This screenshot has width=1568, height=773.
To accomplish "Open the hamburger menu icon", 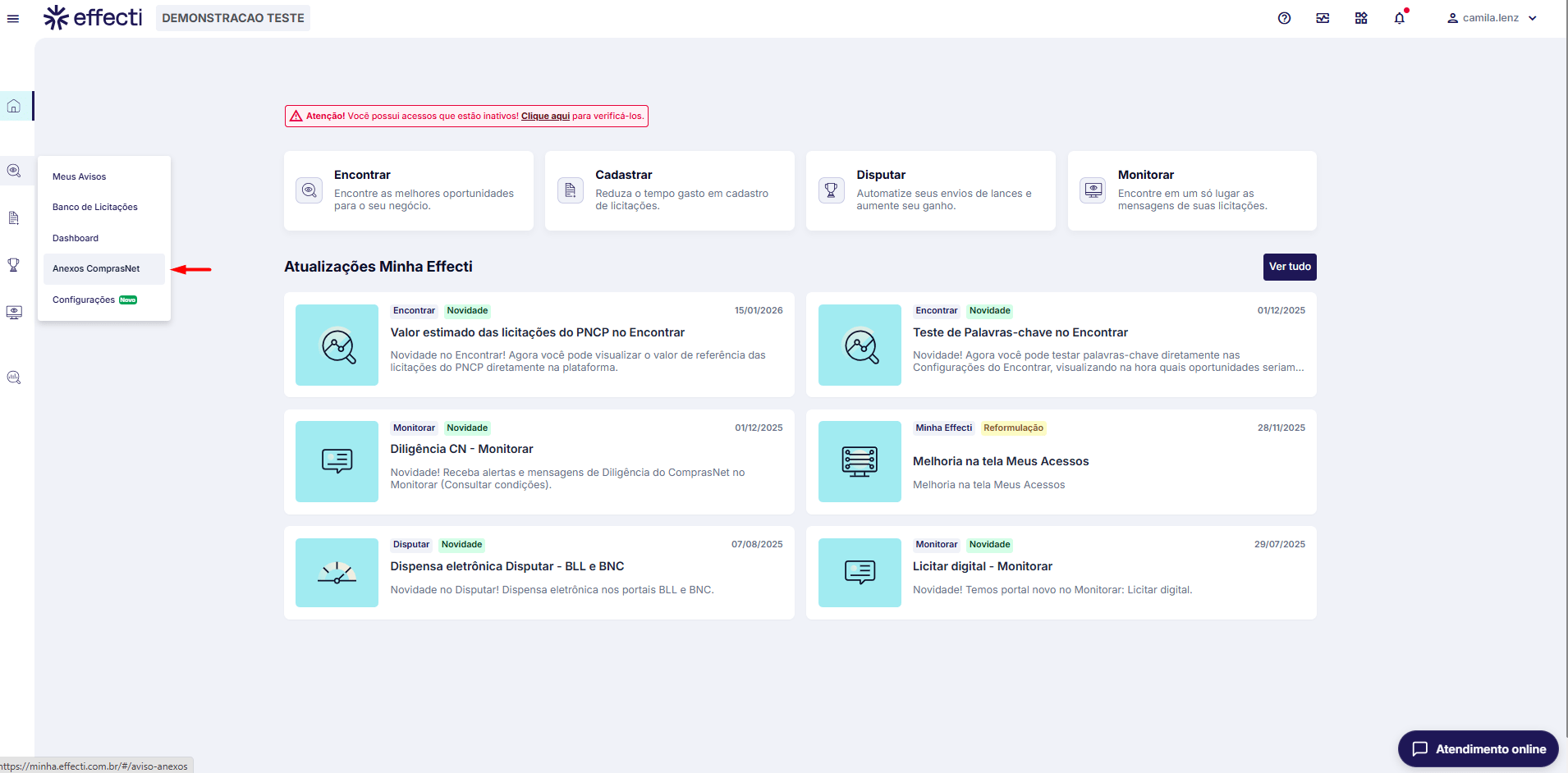I will tap(13, 18).
